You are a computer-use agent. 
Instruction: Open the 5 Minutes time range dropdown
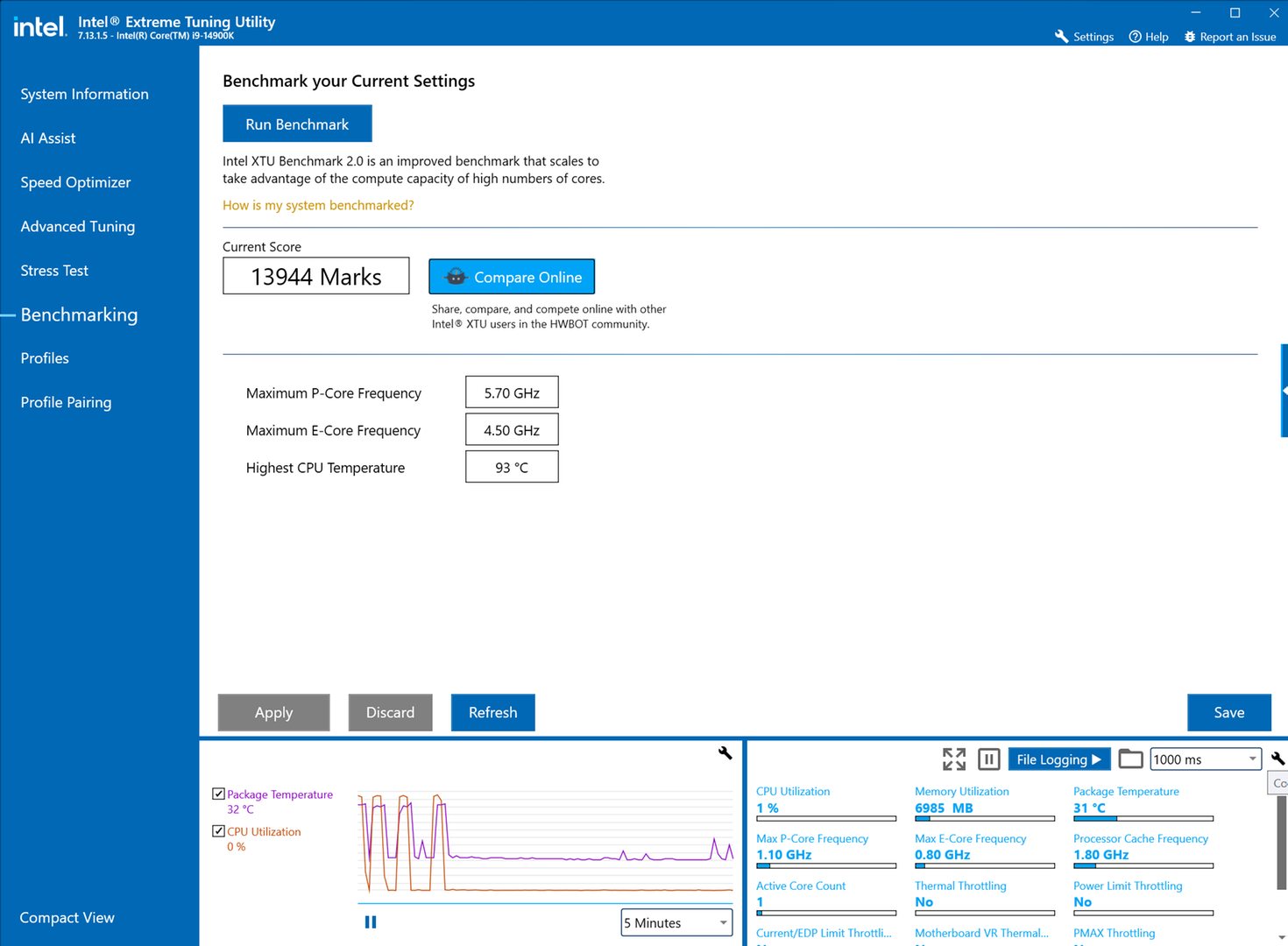(676, 922)
